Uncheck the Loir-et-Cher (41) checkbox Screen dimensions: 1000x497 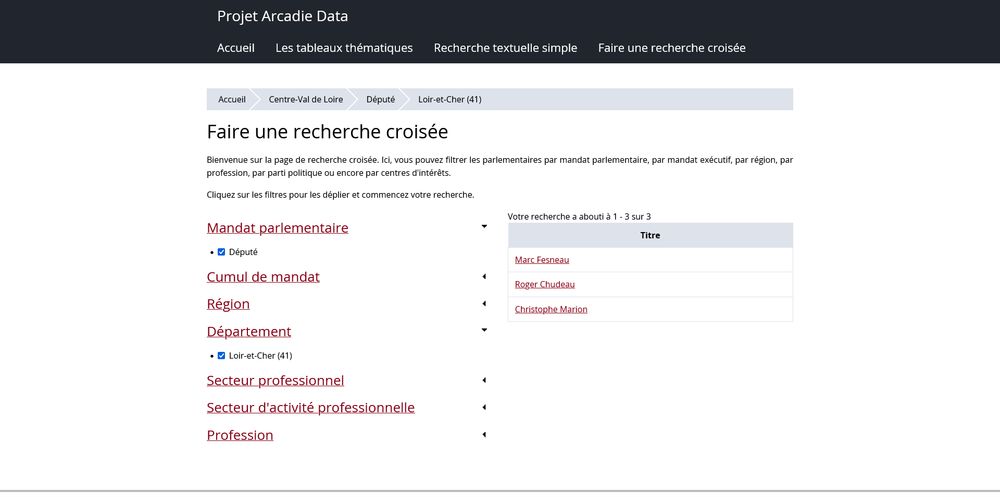point(222,356)
